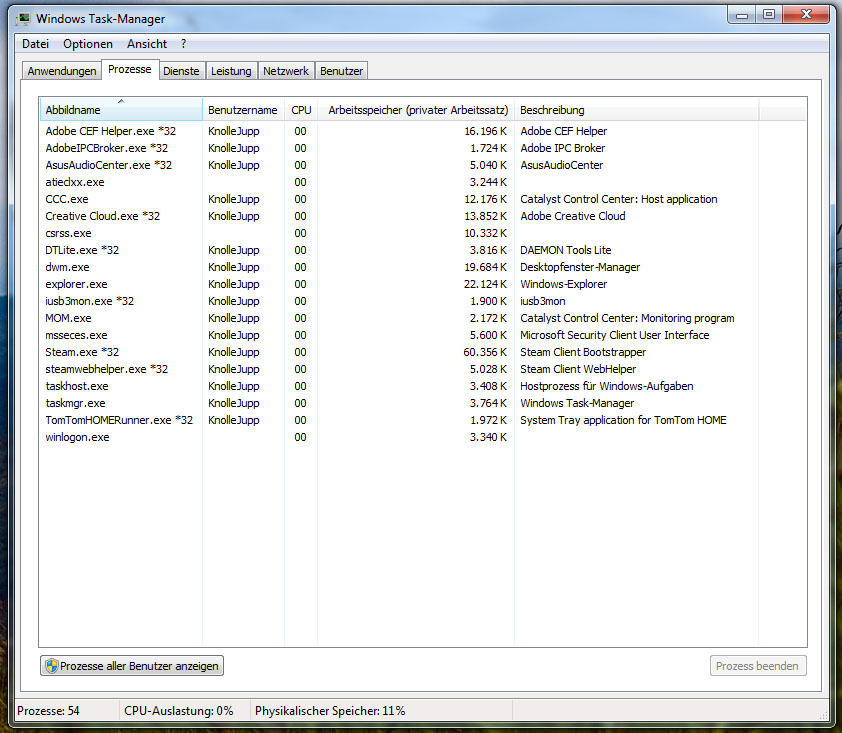Click the 60.356 K memory value
This screenshot has height=733, width=842.
485,352
